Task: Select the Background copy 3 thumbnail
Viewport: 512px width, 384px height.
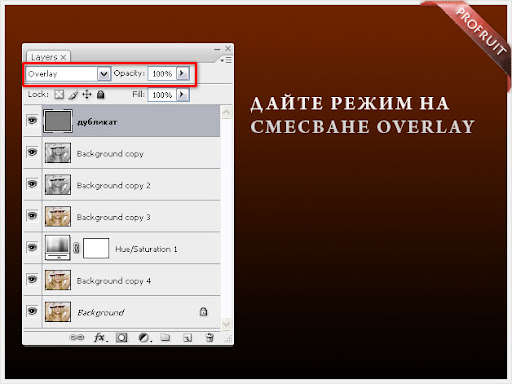Action: (x=58, y=216)
